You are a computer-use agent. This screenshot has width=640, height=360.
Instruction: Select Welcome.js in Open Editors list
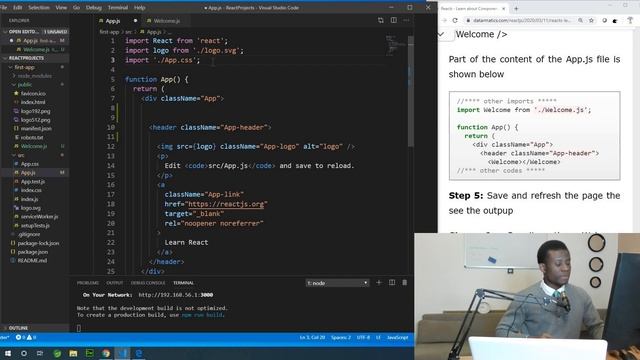coord(35,49)
